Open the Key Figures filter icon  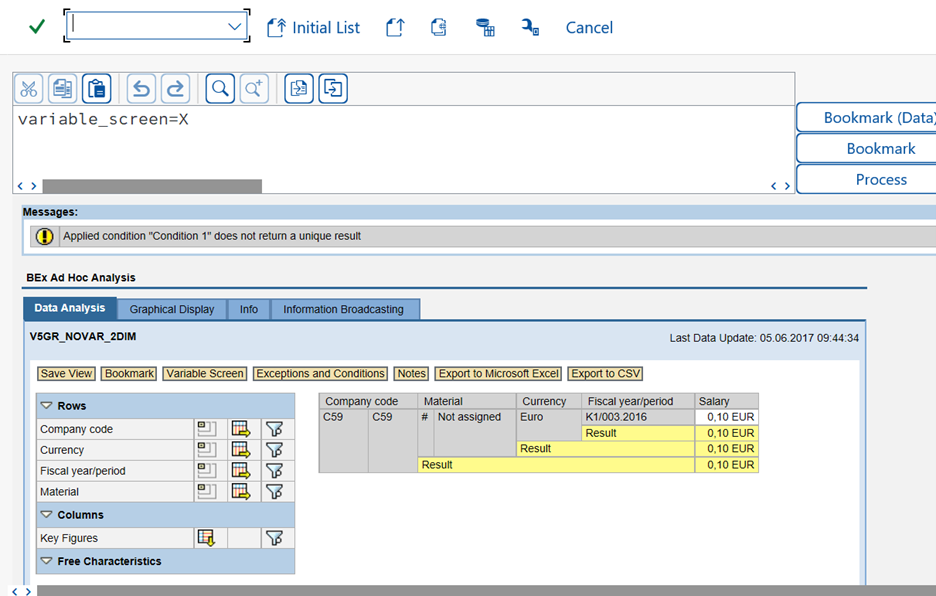(x=274, y=538)
